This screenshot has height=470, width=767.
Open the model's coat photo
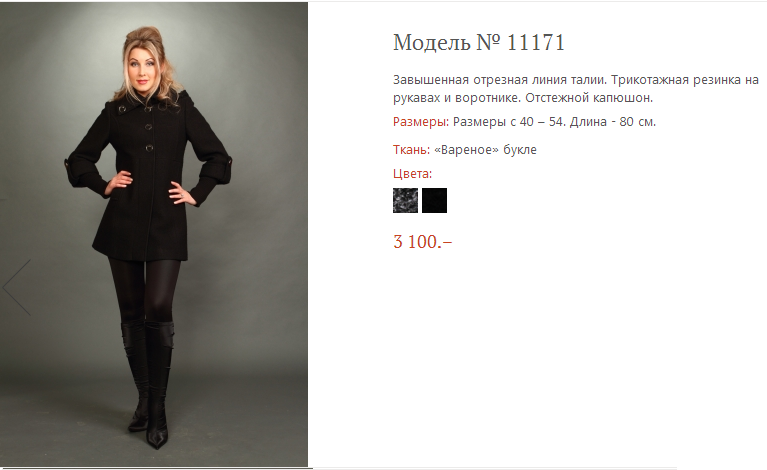point(154,234)
